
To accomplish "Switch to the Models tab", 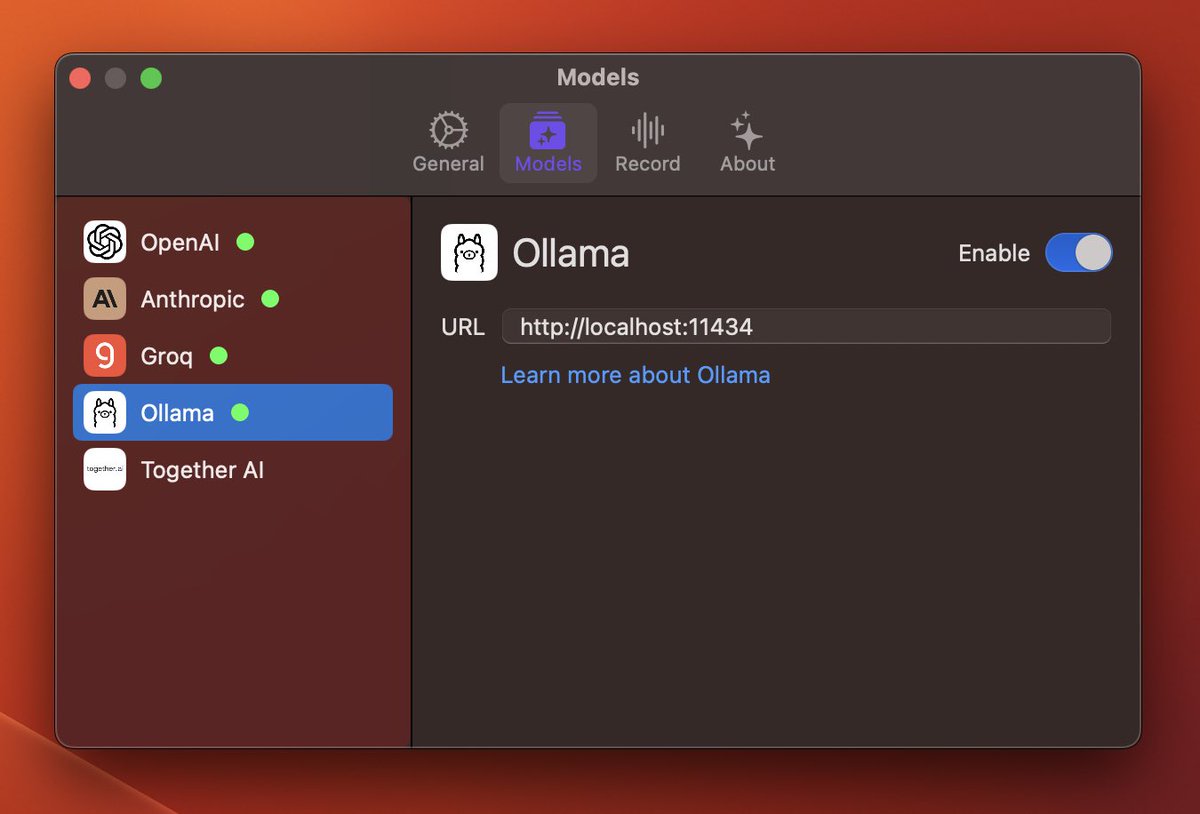I will click(548, 143).
